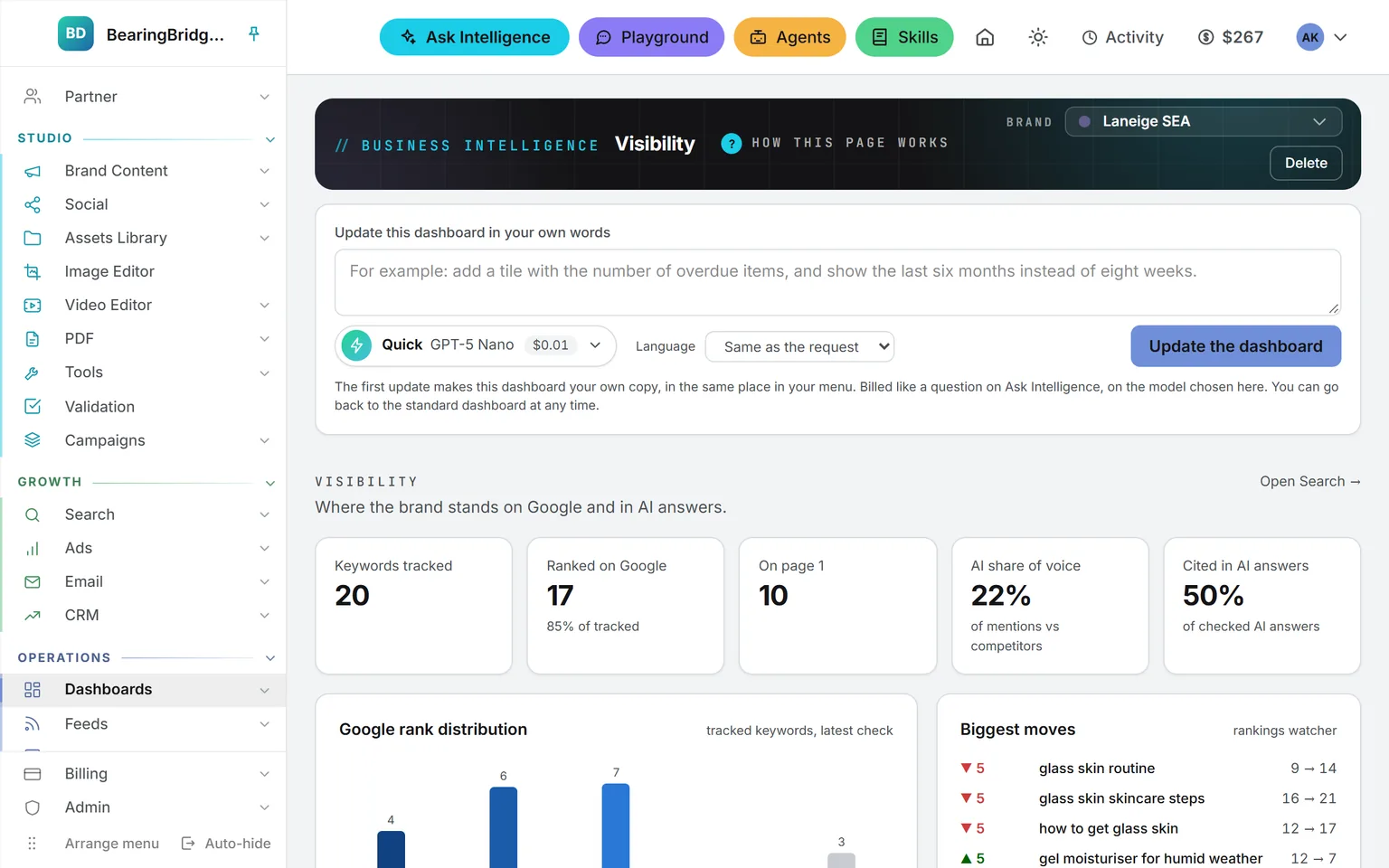The image size is (1389, 868).
Task: Open the Laneige SEA brand dropdown
Action: coord(1204,121)
